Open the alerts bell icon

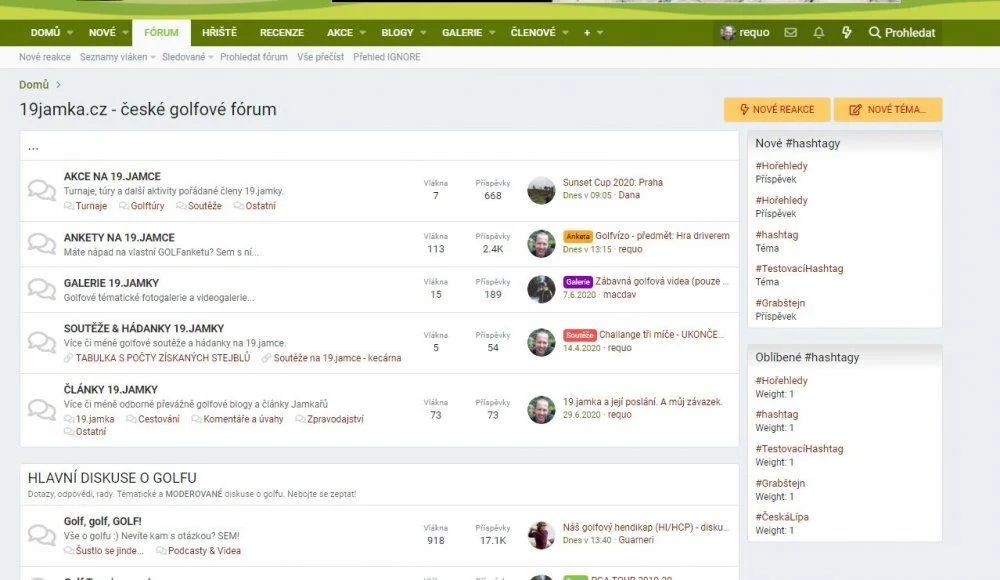[819, 33]
